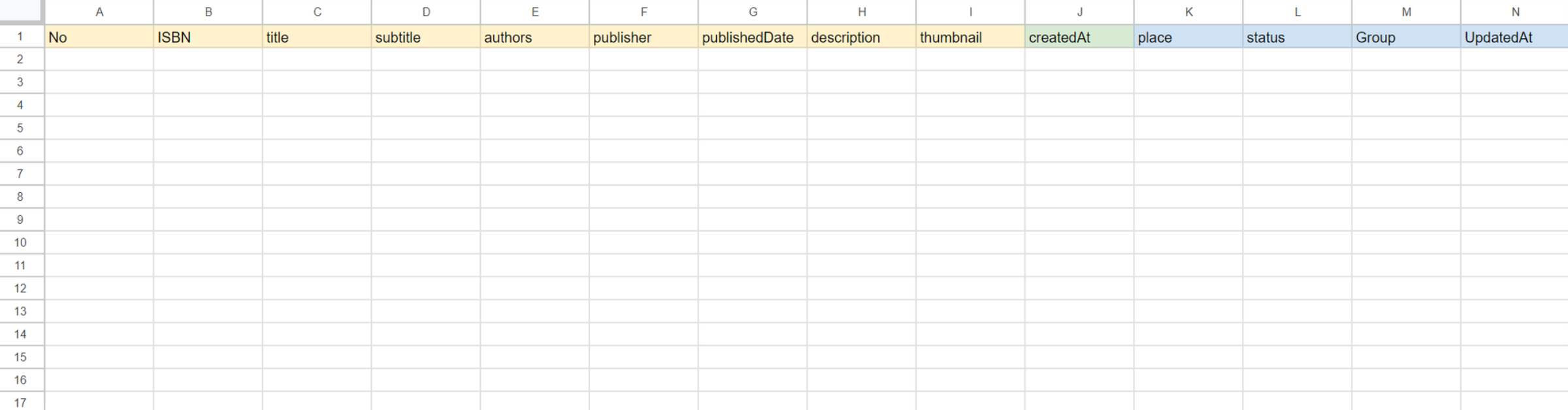
Task: Select row 14 via its row number
Action: tap(22, 334)
